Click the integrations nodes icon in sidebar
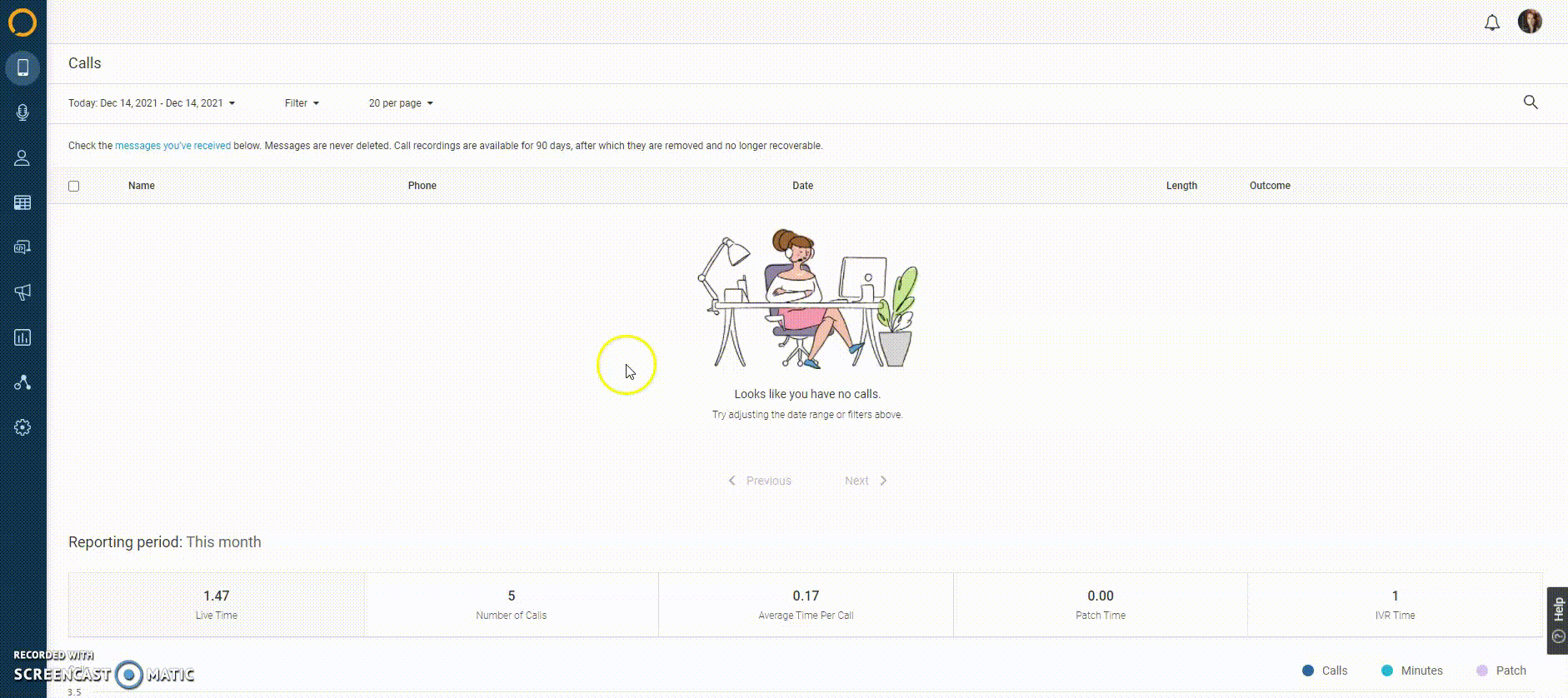The width and height of the screenshot is (1568, 698). [22, 382]
